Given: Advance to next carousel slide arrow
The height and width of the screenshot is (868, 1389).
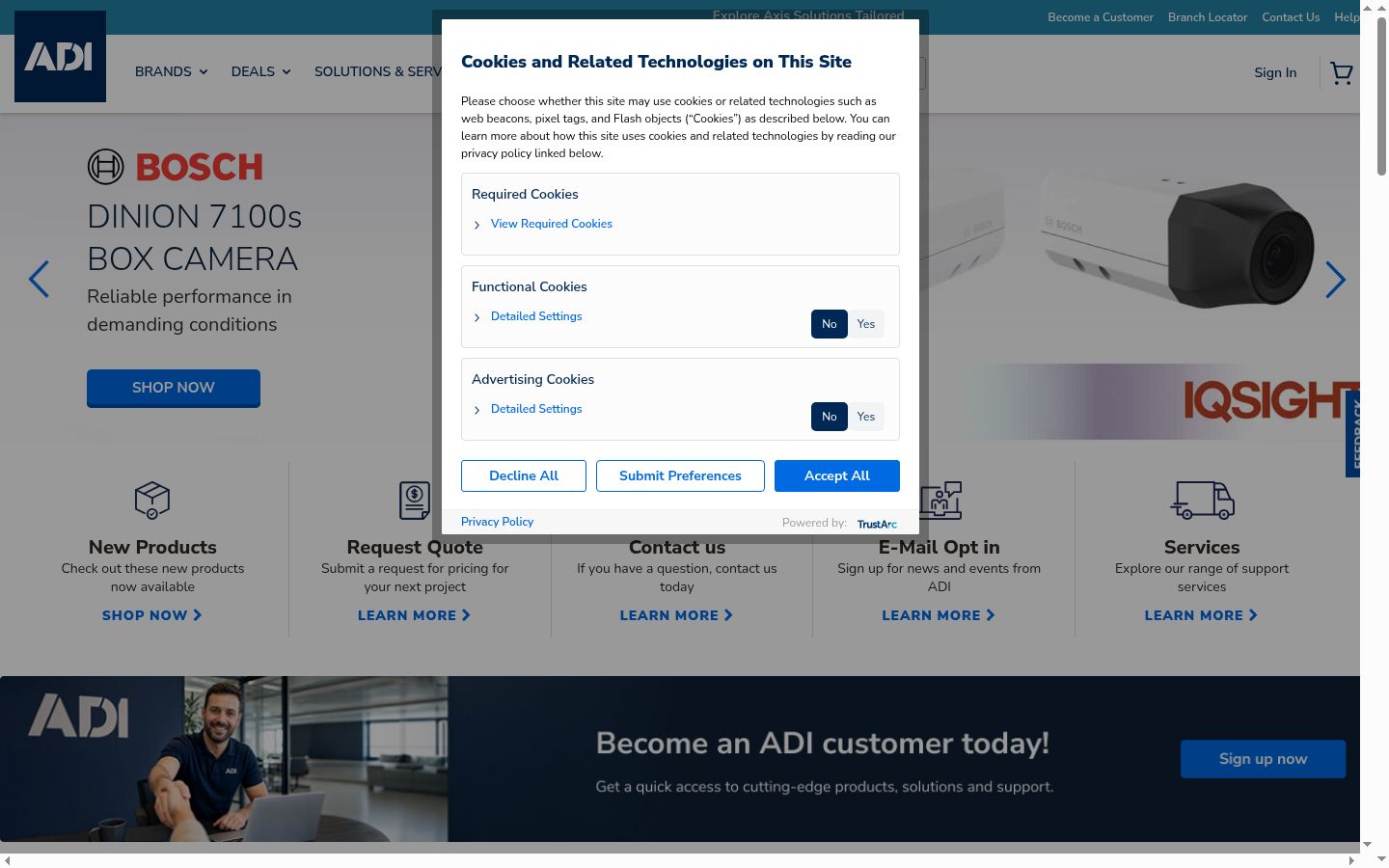Looking at the screenshot, I should (x=1335, y=280).
